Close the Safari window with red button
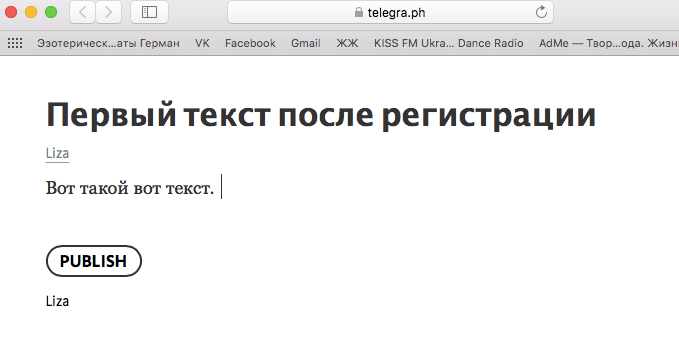 click(x=11, y=12)
